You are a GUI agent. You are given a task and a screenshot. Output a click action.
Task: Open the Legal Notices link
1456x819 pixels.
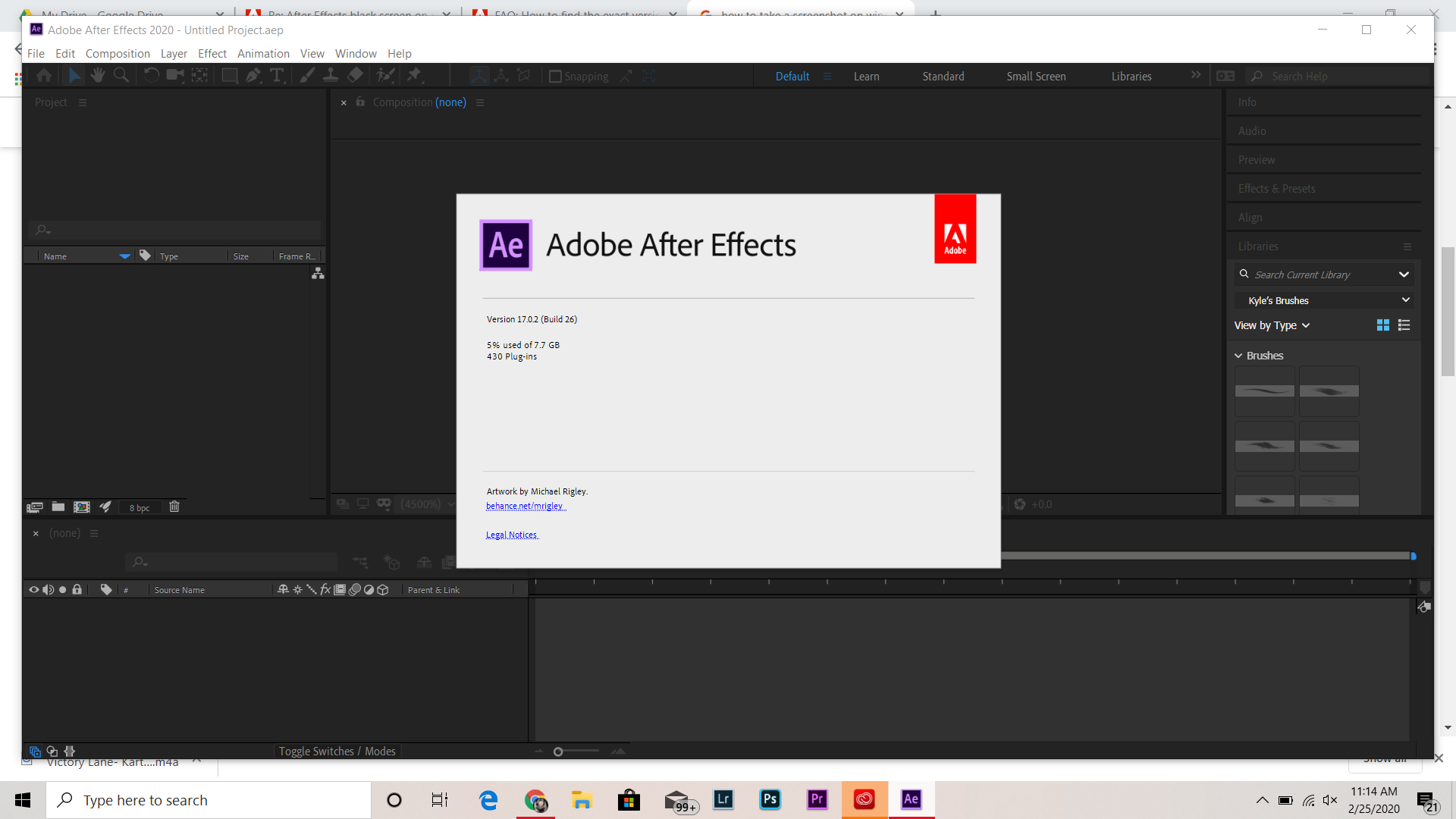(511, 534)
